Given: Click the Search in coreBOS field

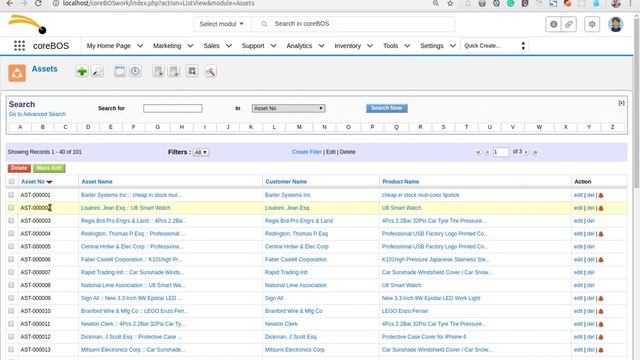Looking at the screenshot, I should (353, 24).
